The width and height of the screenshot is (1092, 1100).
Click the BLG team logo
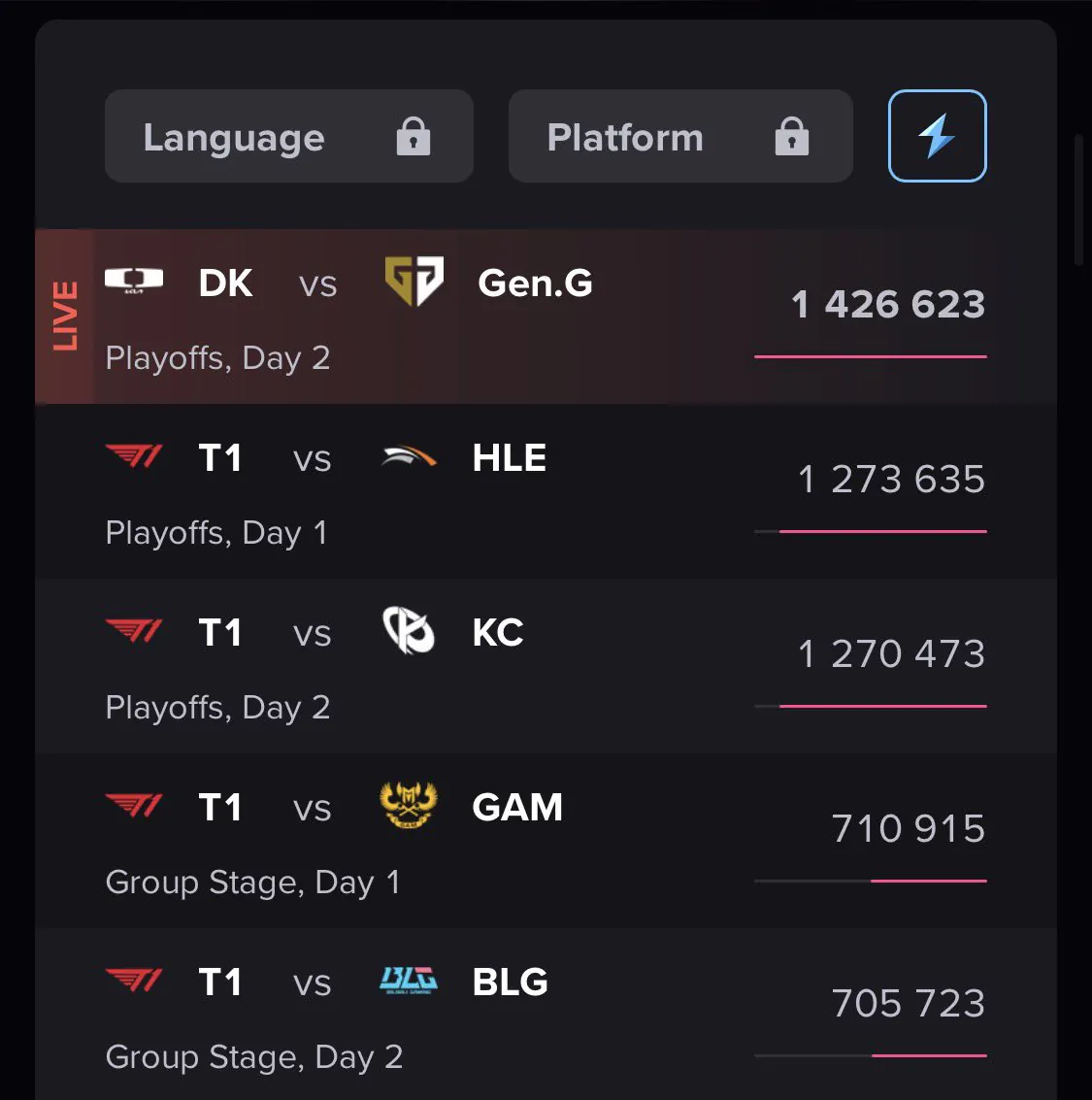(409, 980)
